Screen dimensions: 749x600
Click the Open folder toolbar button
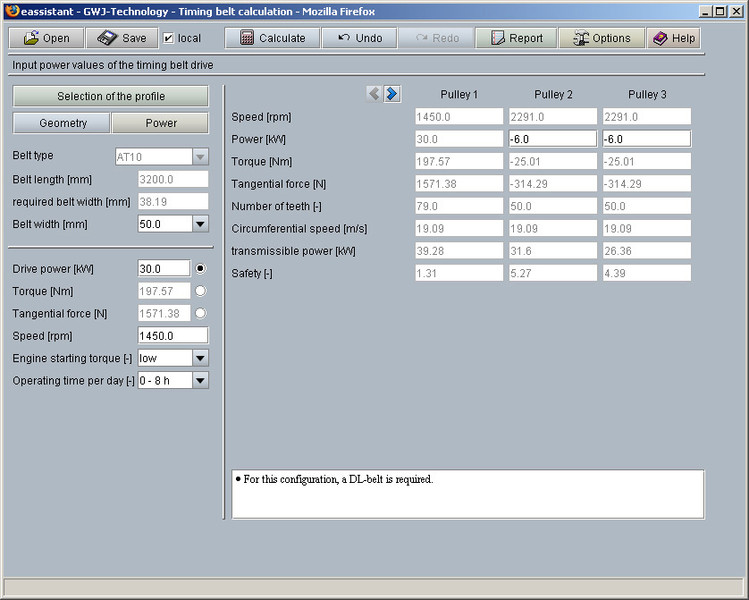pyautogui.click(x=47, y=38)
